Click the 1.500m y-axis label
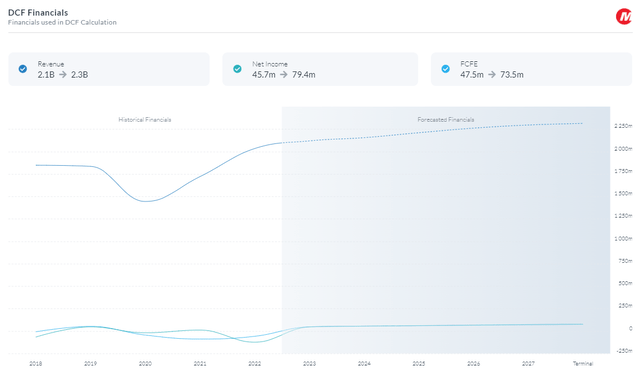 point(623,193)
